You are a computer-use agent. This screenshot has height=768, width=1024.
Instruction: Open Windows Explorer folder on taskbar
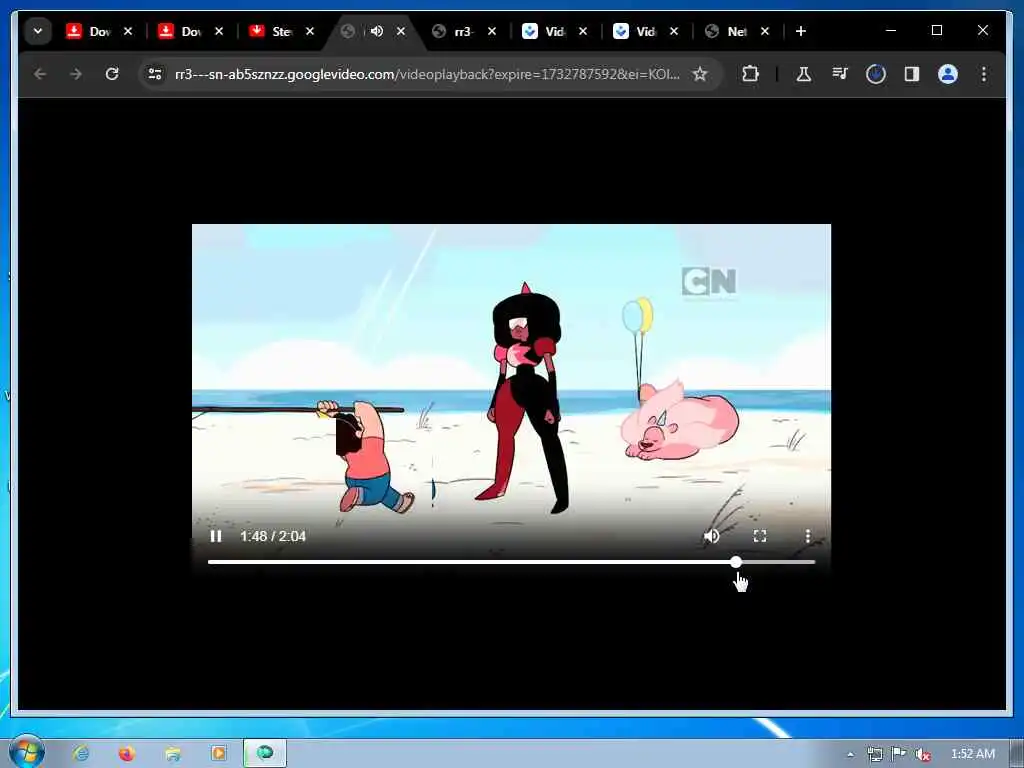click(173, 753)
